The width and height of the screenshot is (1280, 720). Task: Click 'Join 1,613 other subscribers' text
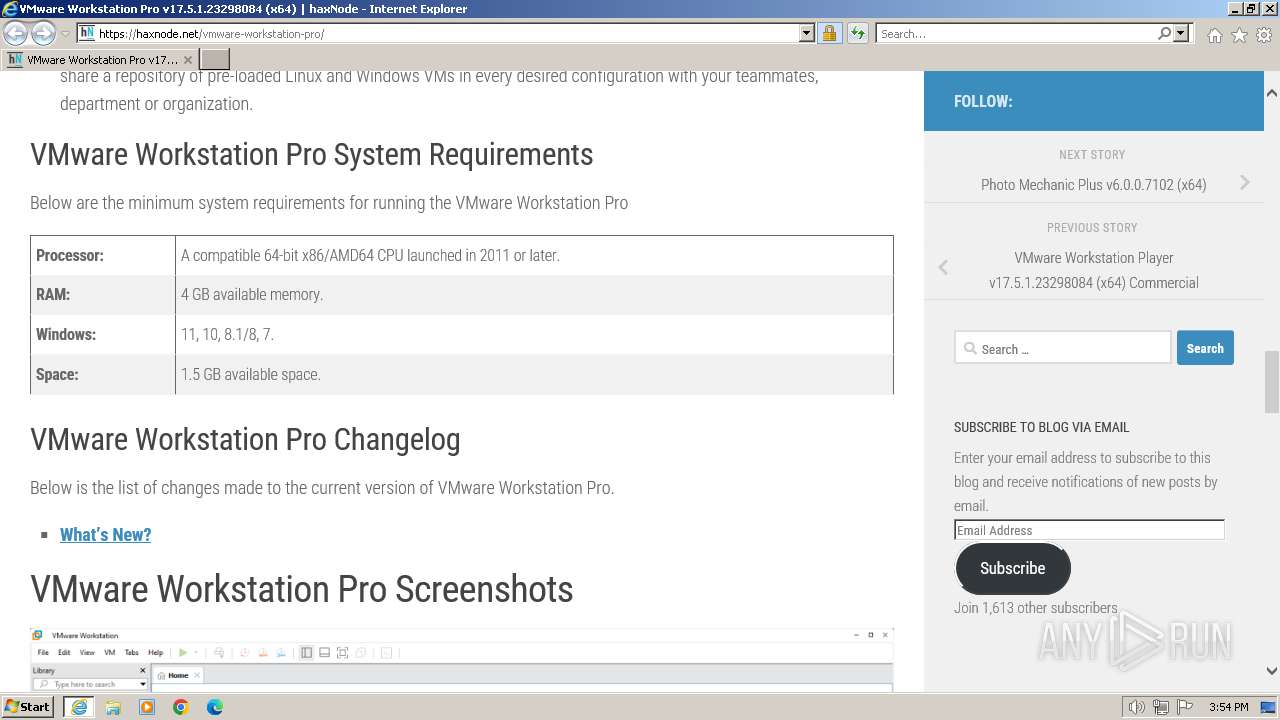[1036, 607]
